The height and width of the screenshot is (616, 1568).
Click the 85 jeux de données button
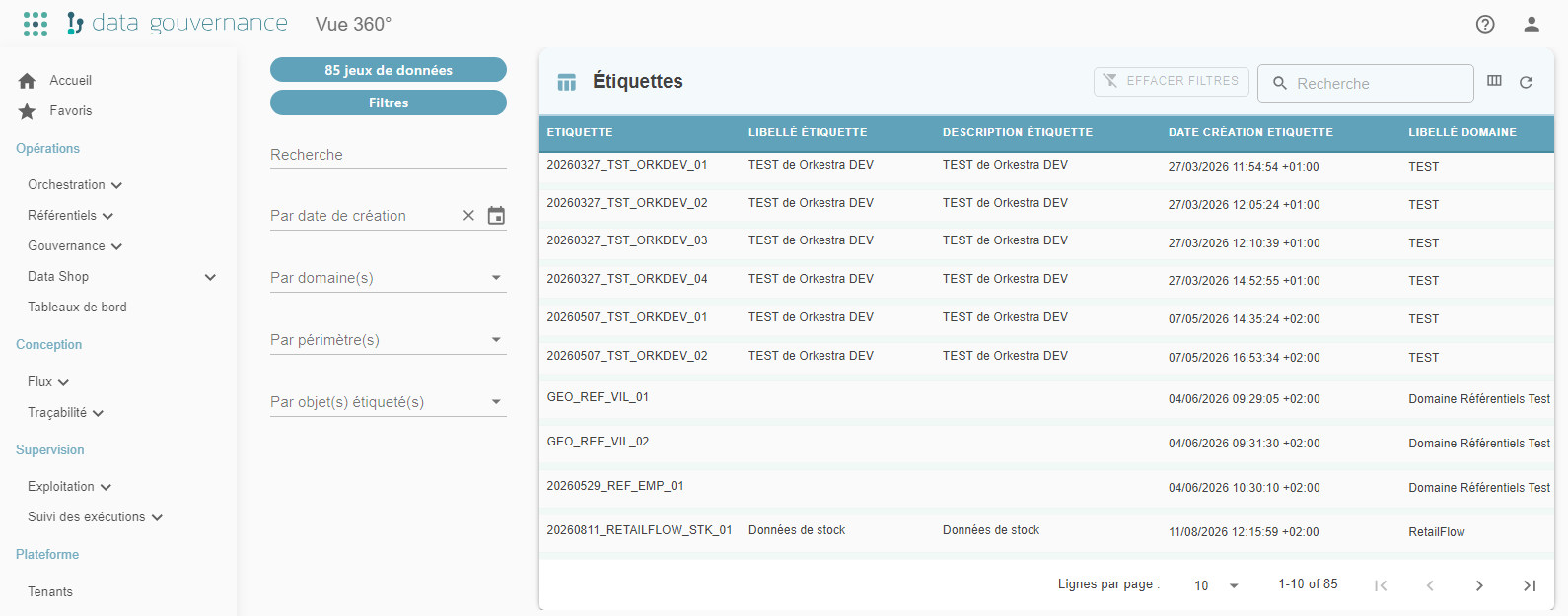389,70
